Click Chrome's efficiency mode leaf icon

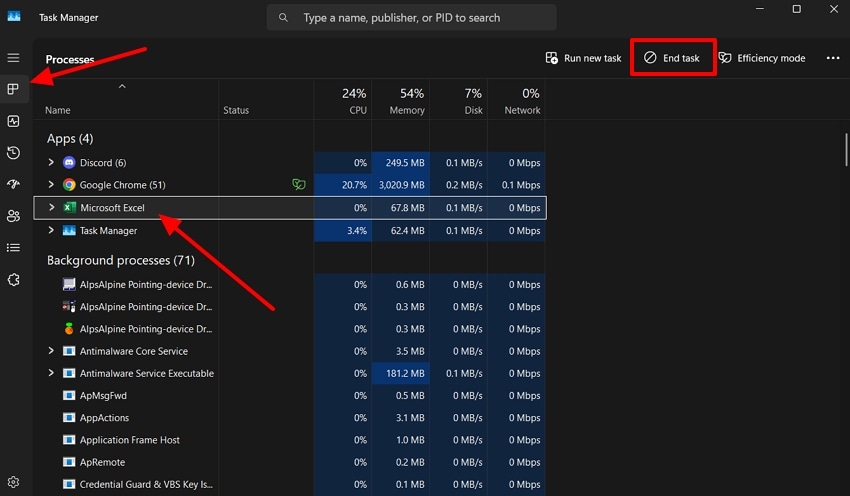click(299, 185)
